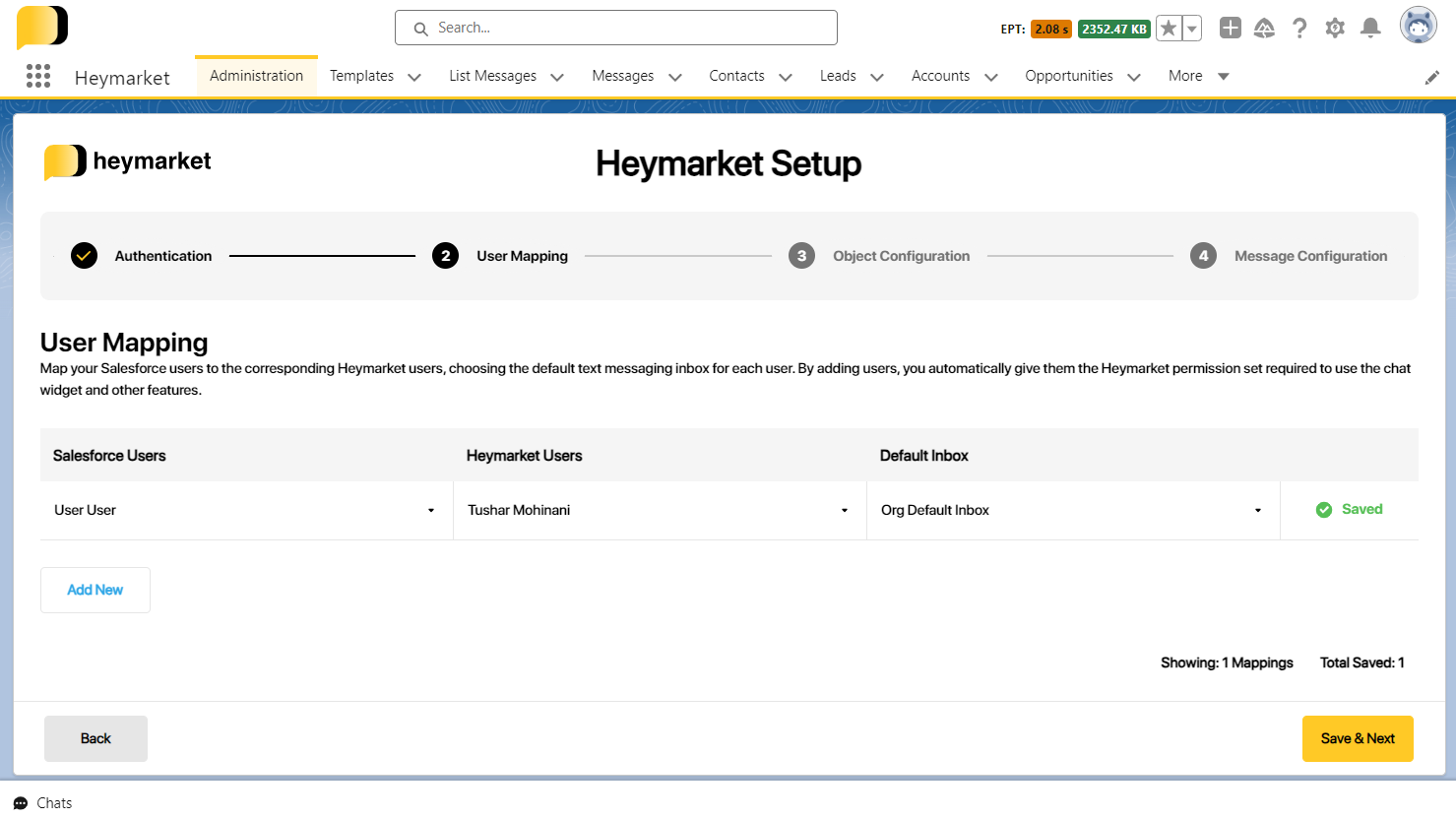The width and height of the screenshot is (1456, 819).
Task: Click step 4 Message Configuration circle
Action: (x=1204, y=256)
